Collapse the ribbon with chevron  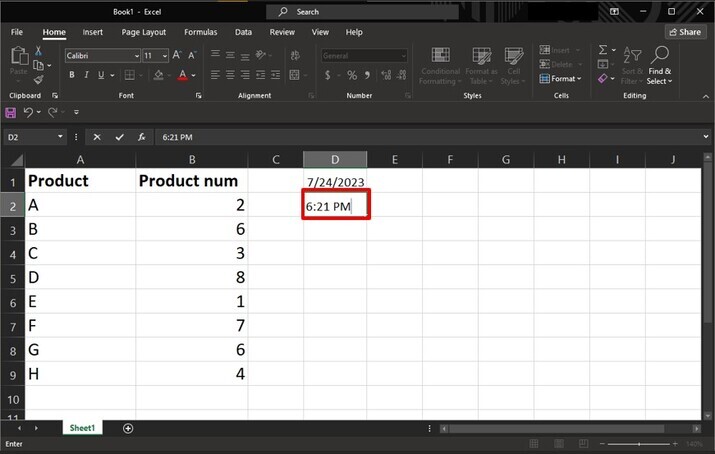click(705, 96)
